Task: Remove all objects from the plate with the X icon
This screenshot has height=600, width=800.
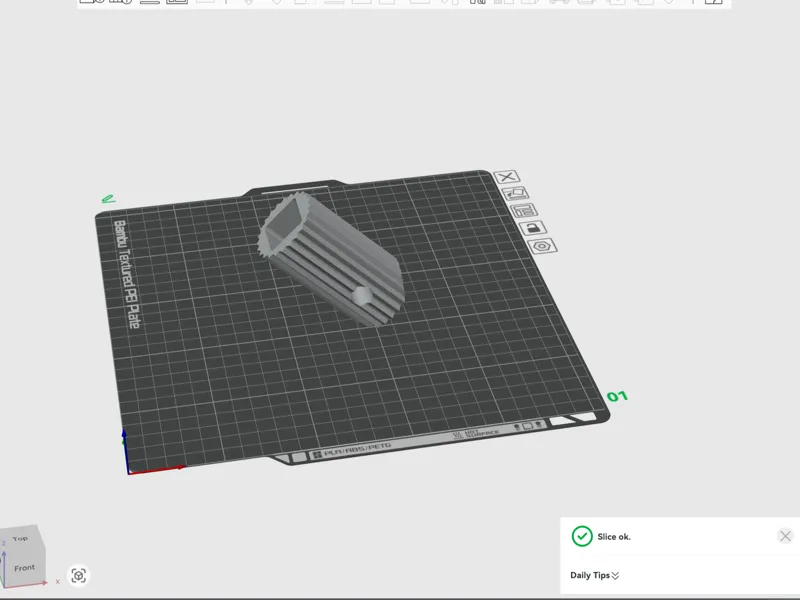Action: pos(507,177)
